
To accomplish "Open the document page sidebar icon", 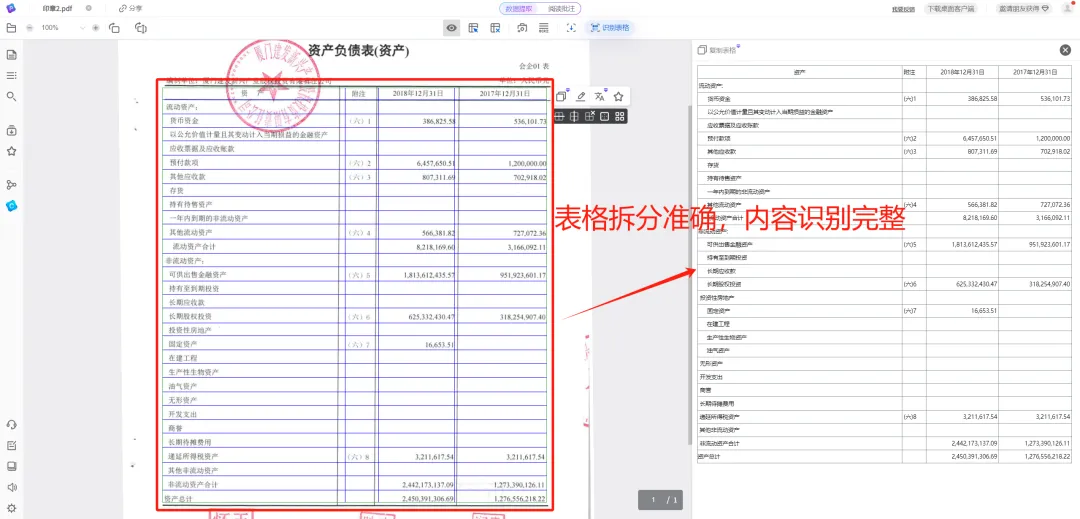I will coord(11,55).
